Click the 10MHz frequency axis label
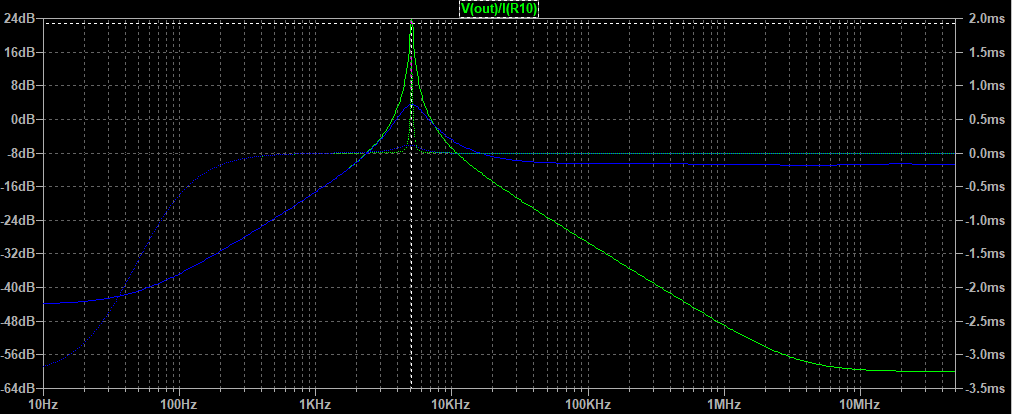The width and height of the screenshot is (1012, 414). [860, 405]
